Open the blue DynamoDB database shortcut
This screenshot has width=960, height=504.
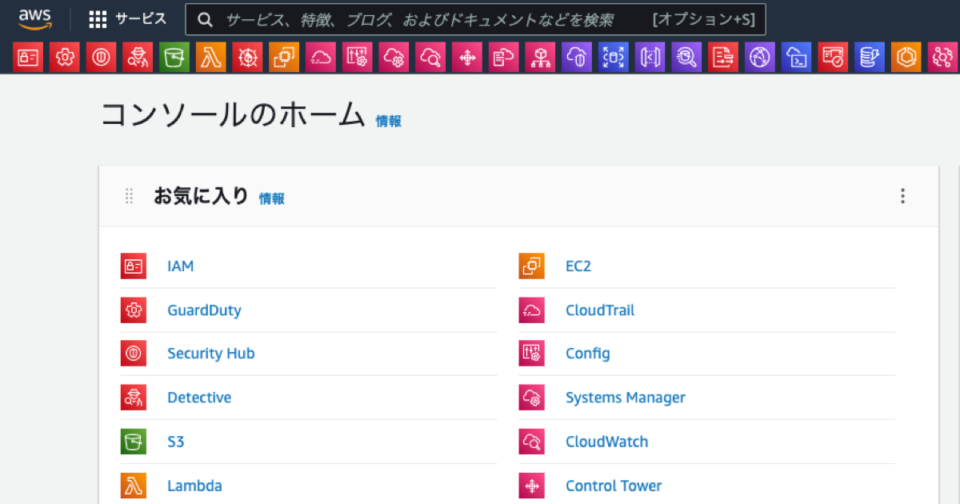[869, 58]
